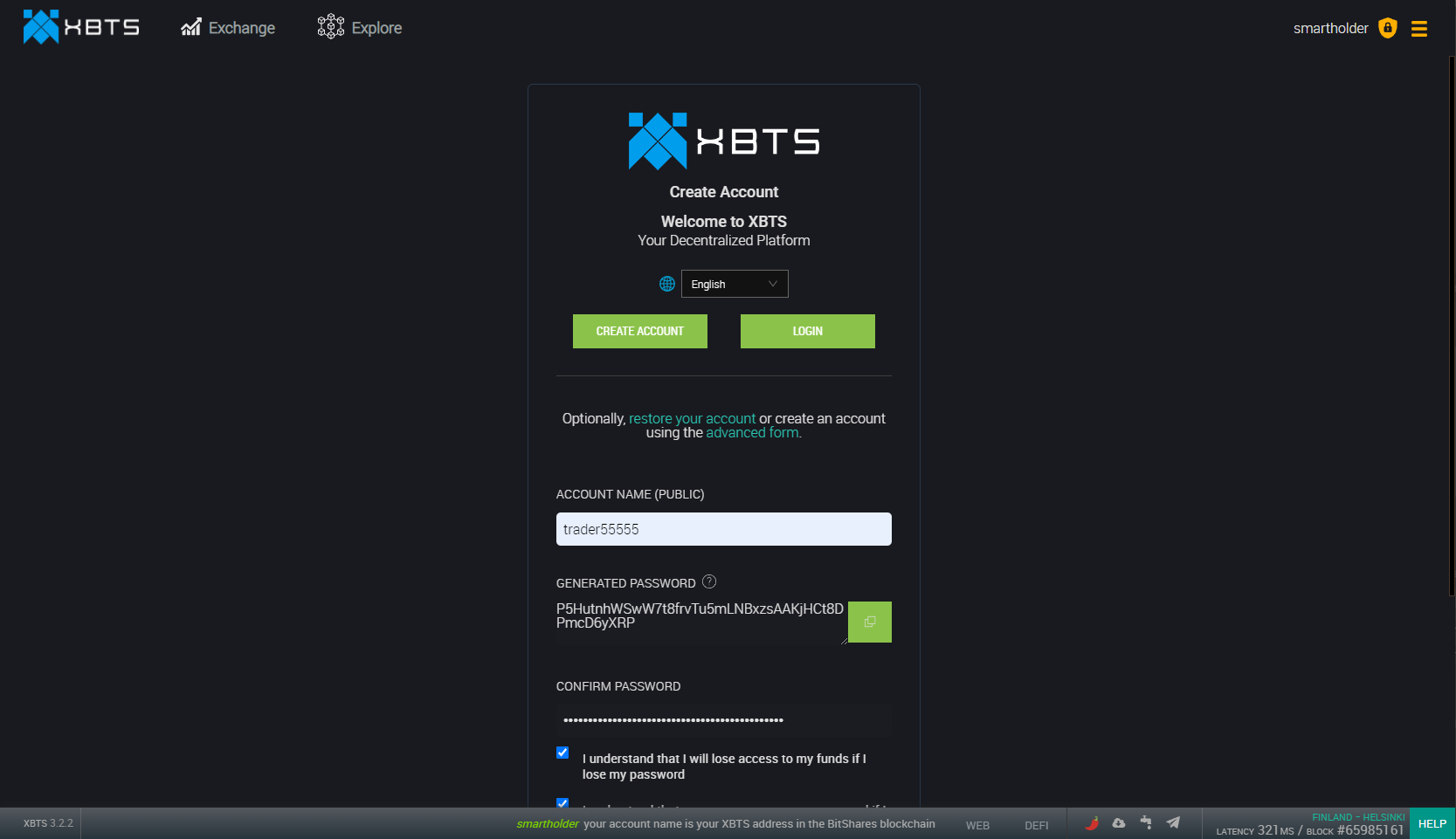Open the hamburger menu
Screen dimensions: 1456x839
click(1419, 29)
